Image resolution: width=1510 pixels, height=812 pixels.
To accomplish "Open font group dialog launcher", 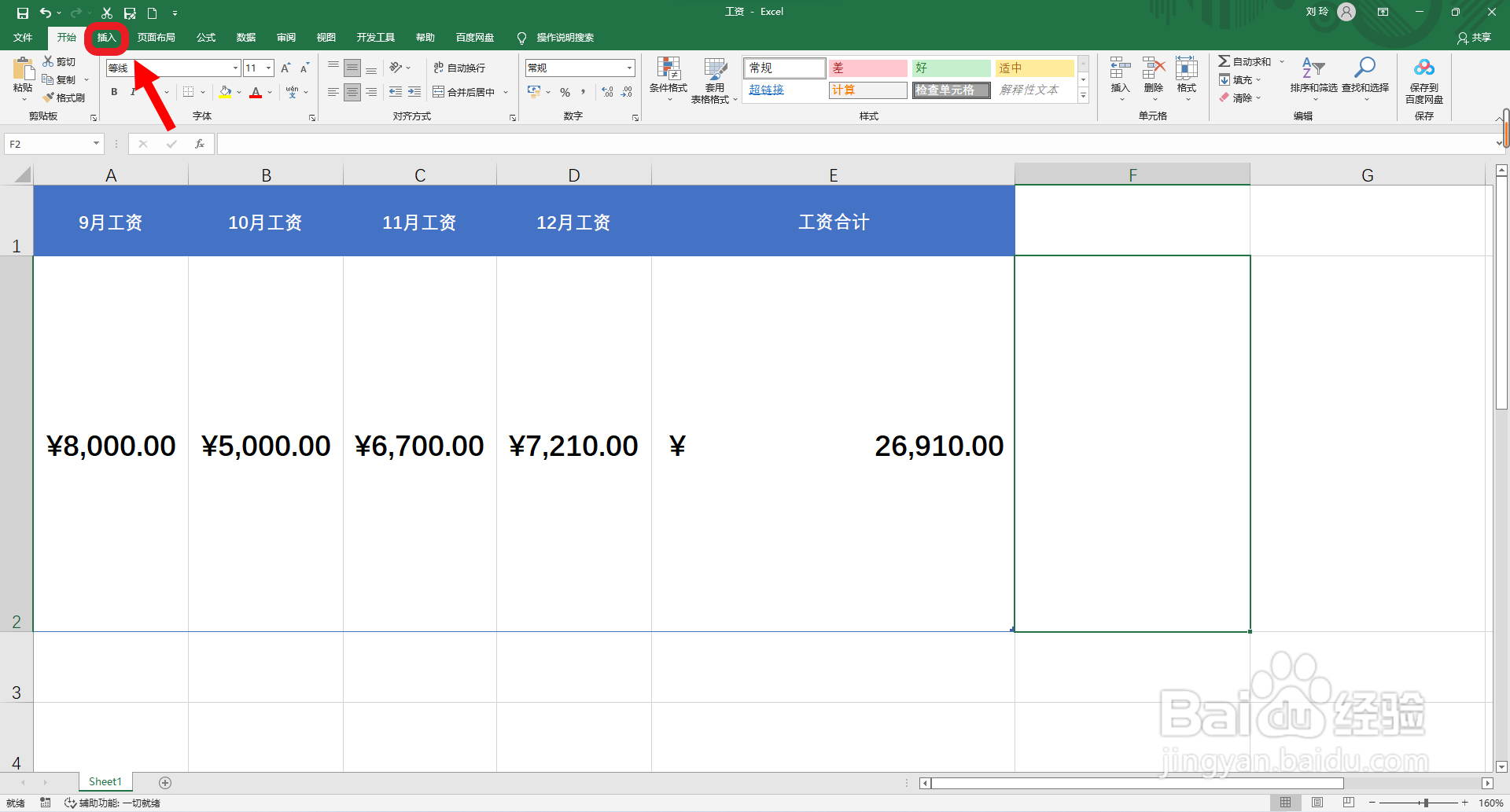I will 312,118.
